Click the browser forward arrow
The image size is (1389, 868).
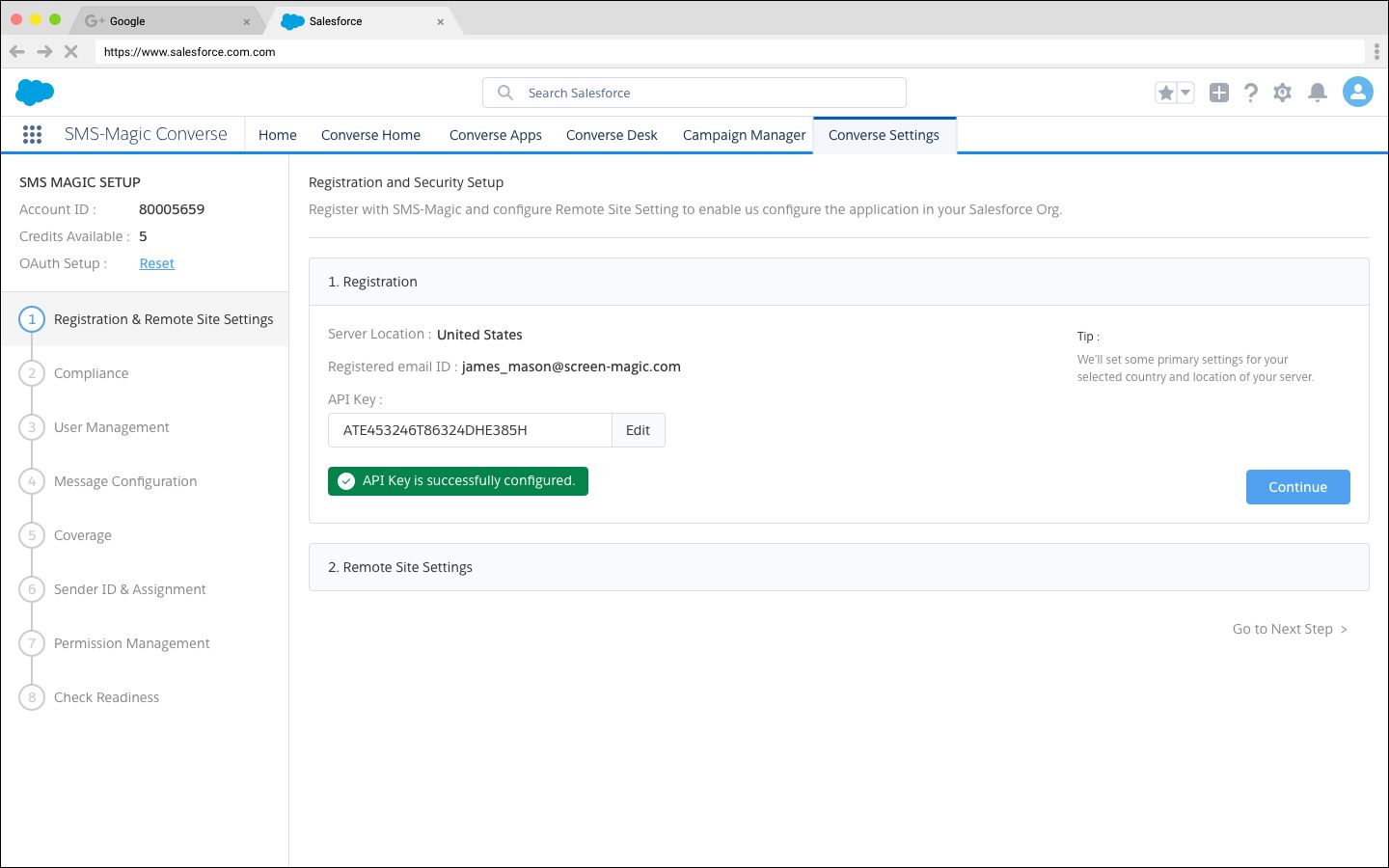(x=44, y=52)
